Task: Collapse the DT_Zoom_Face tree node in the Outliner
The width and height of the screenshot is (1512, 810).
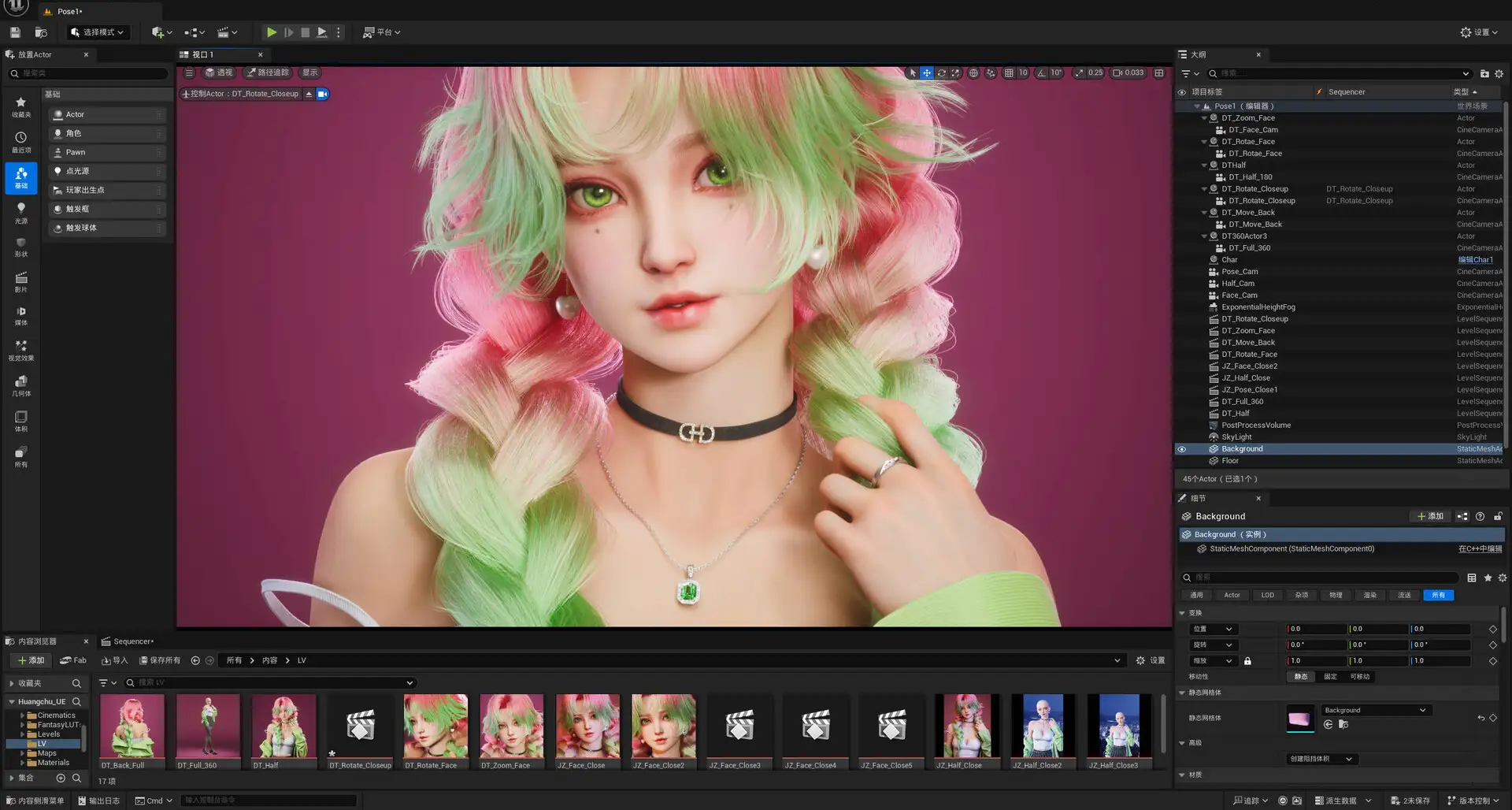Action: 1204,118
